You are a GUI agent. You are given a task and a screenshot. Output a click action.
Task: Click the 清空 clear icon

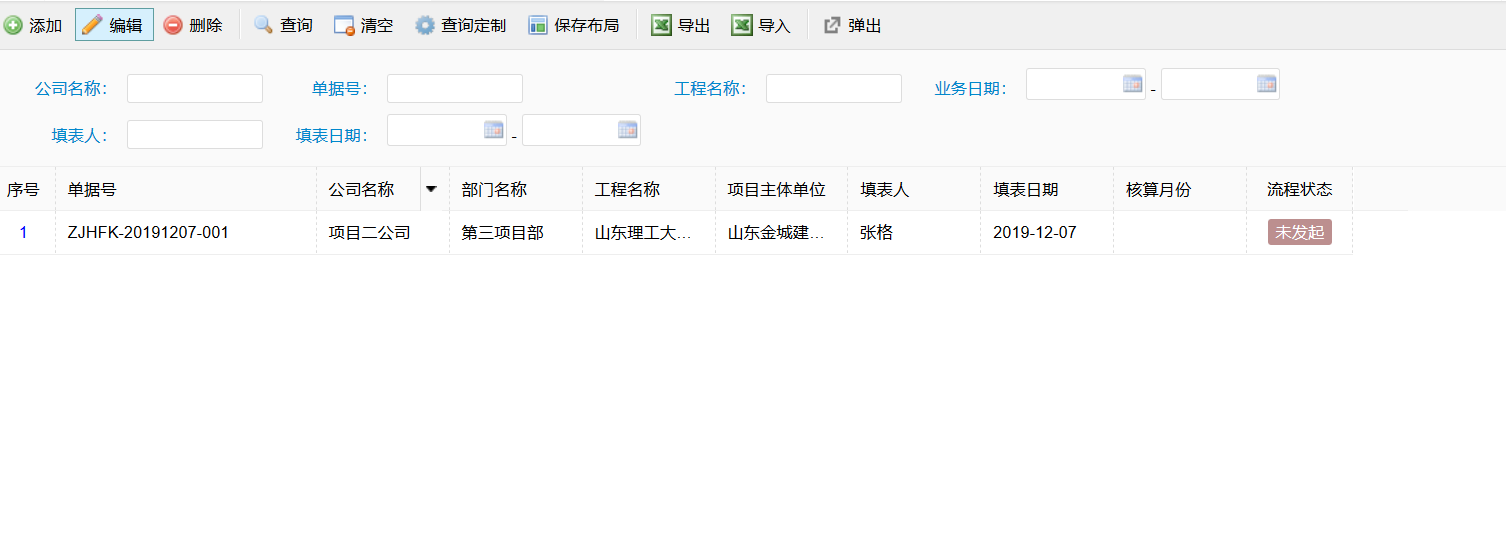pyautogui.click(x=344, y=25)
